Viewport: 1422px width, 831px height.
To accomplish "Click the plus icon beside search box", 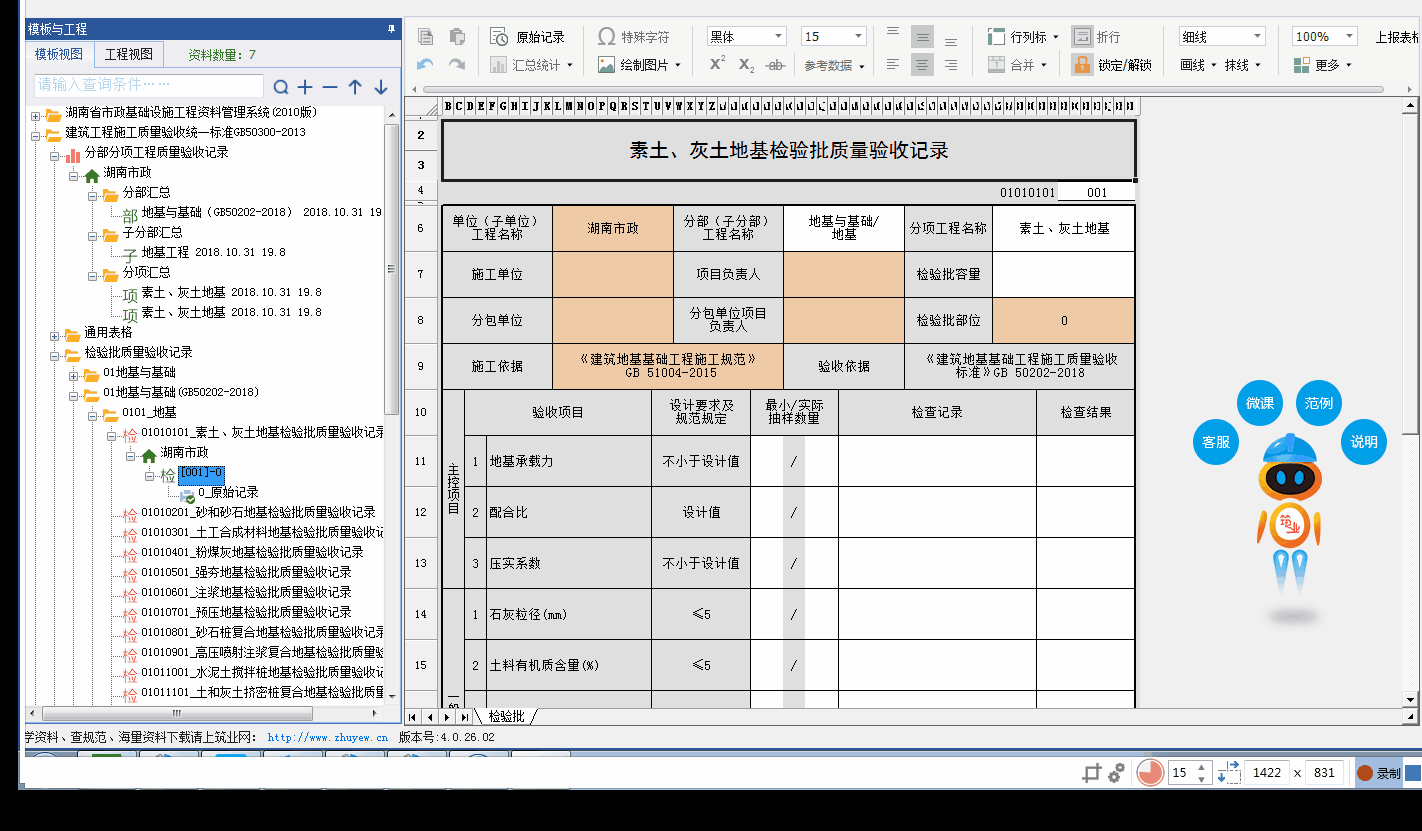I will point(306,87).
